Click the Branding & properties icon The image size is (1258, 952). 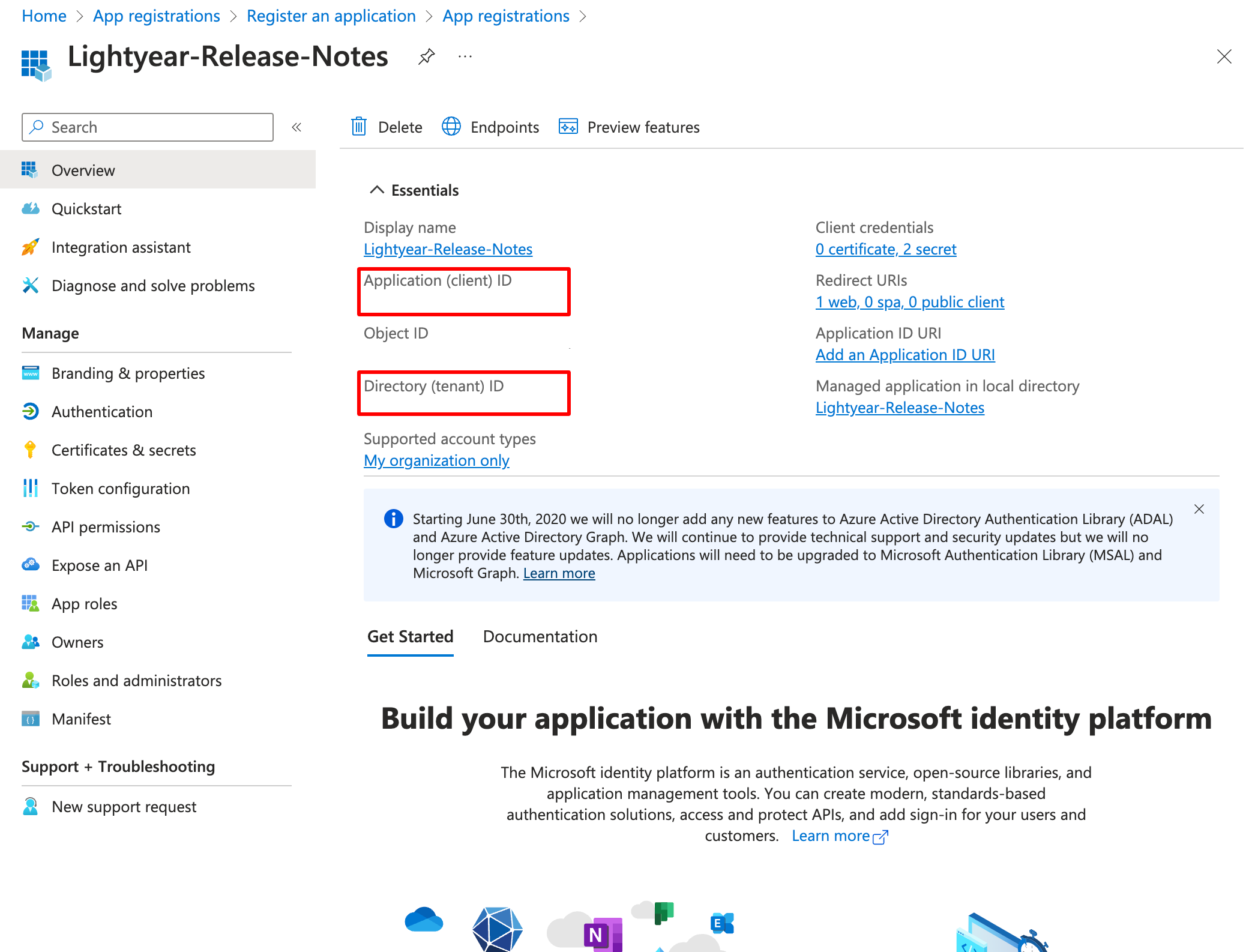30,373
